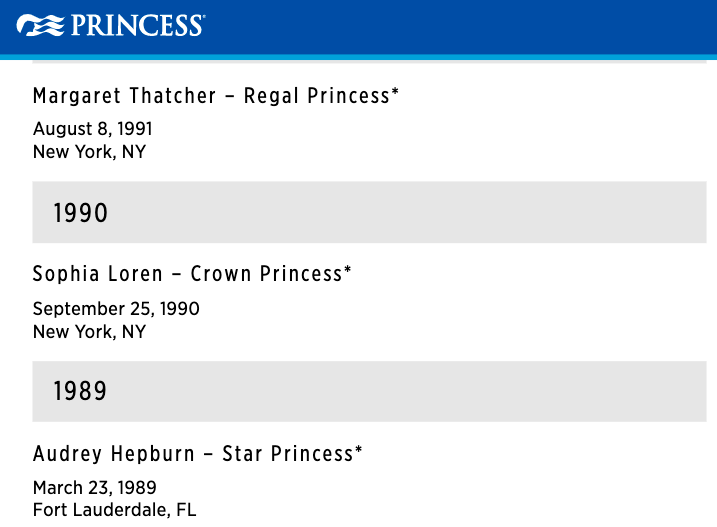Click the March 23, 1989 date text
The image size is (717, 527).
(95, 488)
